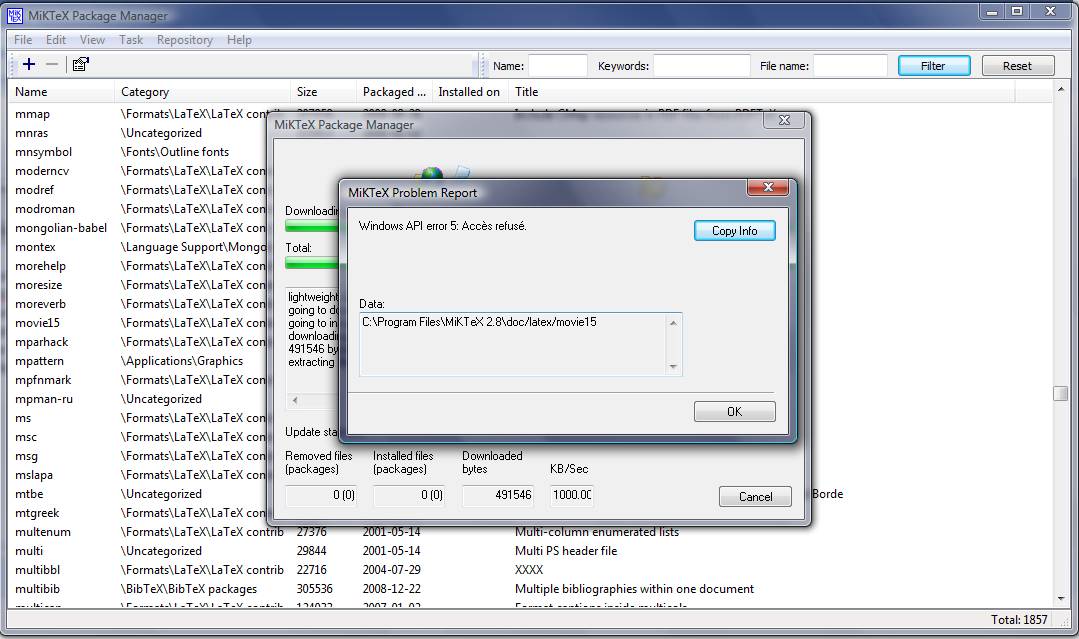Open the Repository menu

(x=184, y=40)
